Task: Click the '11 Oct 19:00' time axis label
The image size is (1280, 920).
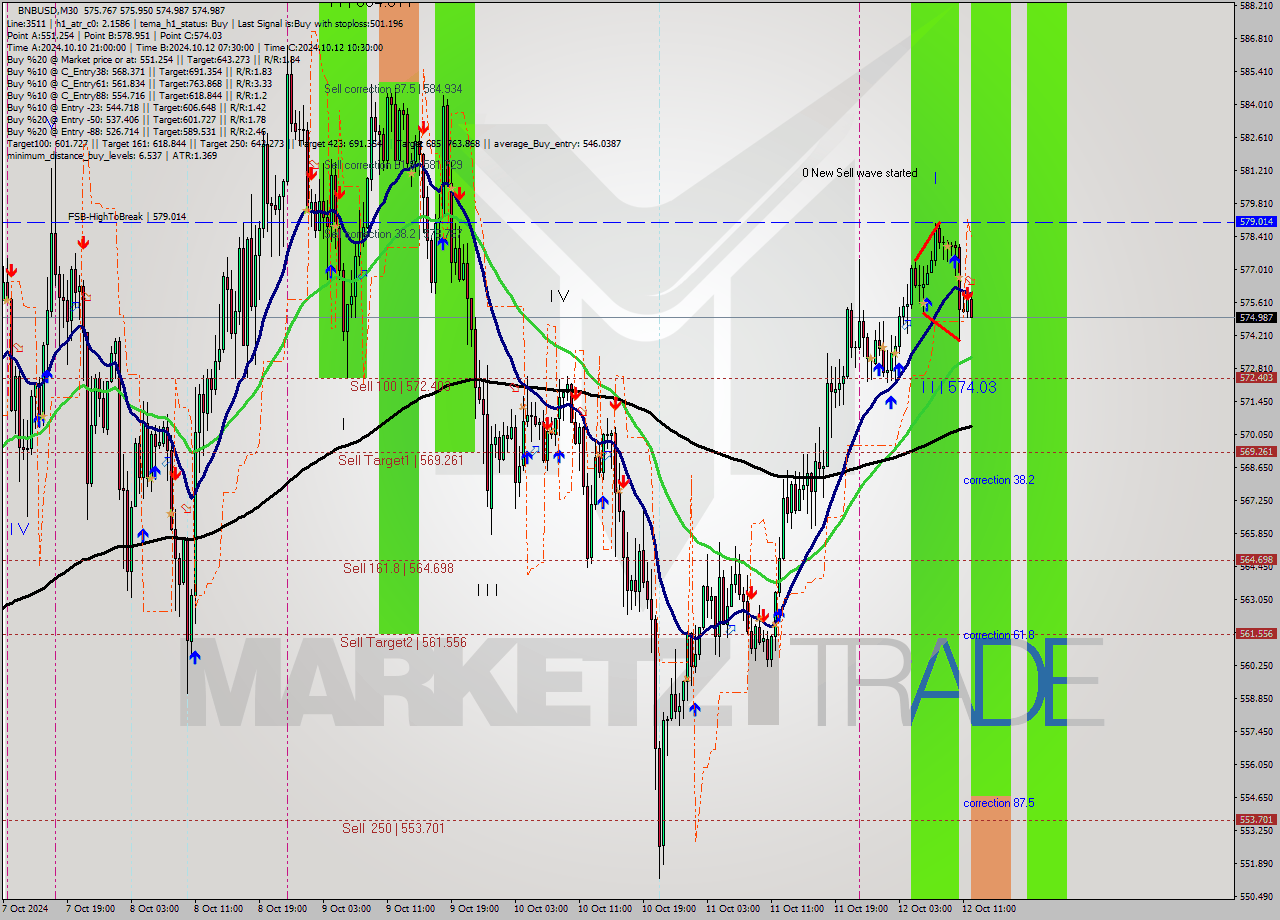Action: 860,909
